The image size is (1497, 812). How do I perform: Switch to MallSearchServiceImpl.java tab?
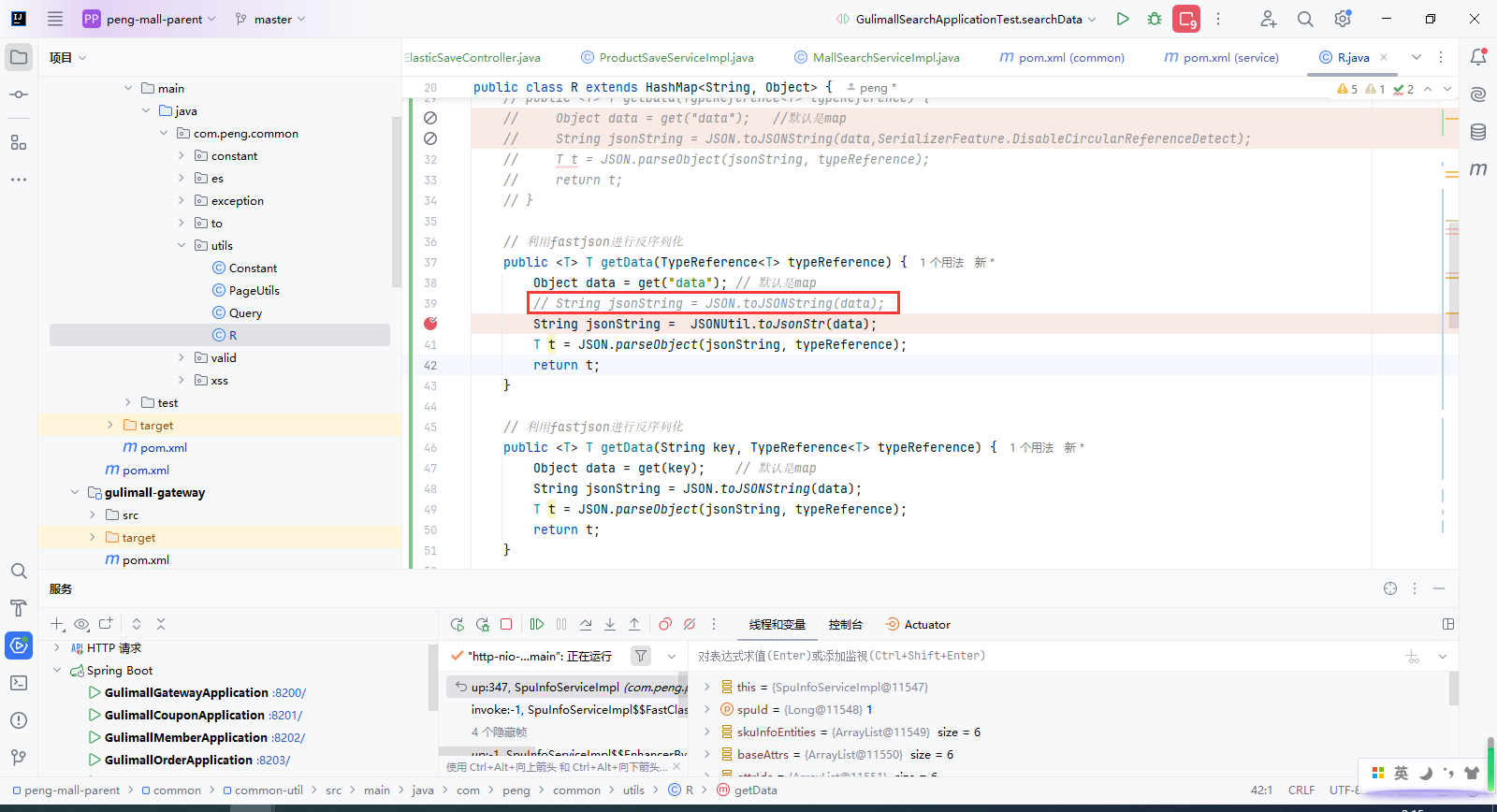pyautogui.click(x=877, y=57)
